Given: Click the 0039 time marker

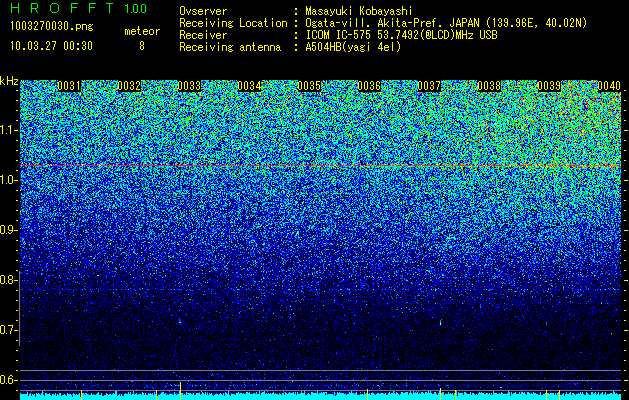Looking at the screenshot, I should [549, 86].
